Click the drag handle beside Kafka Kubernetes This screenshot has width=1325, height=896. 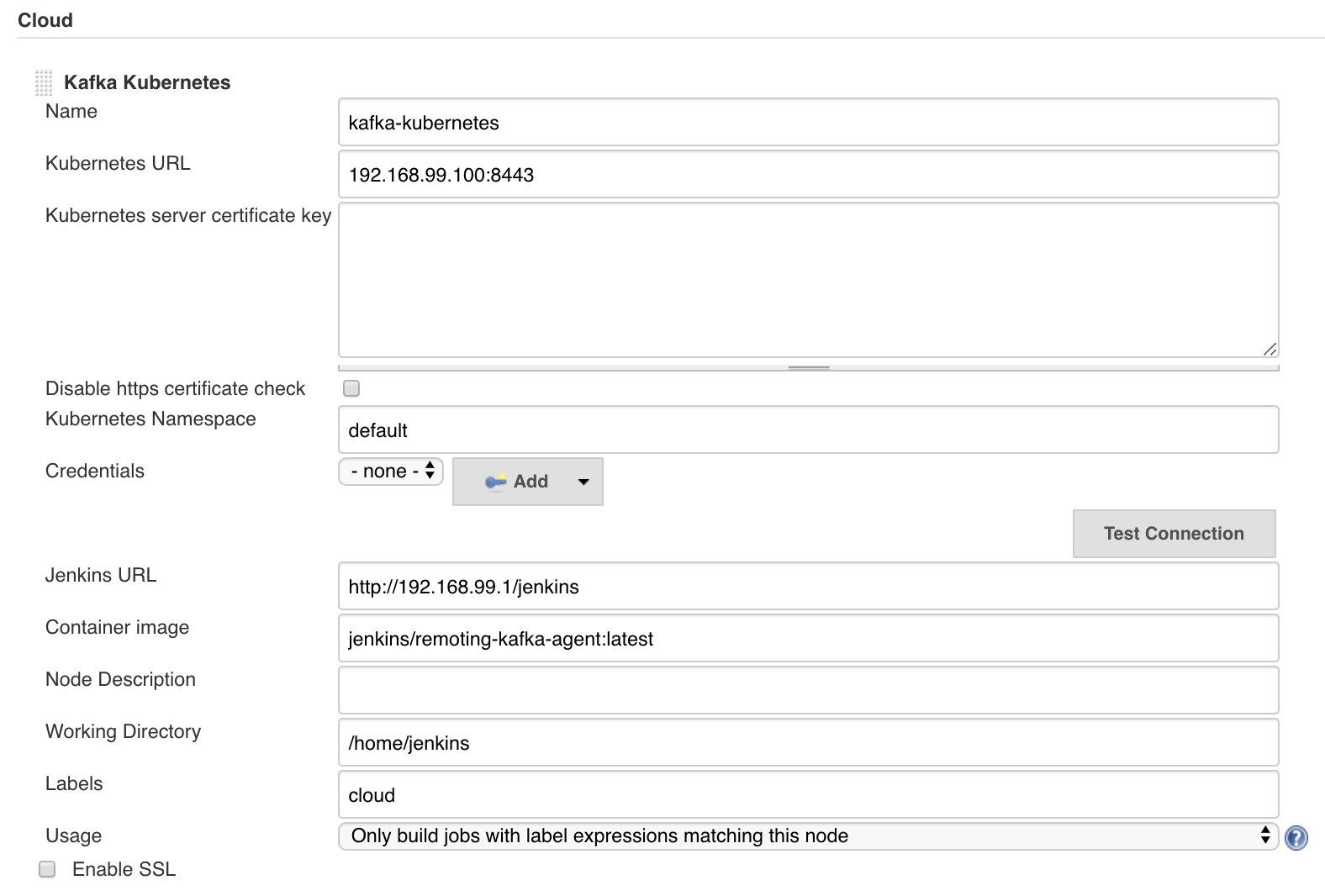44,82
